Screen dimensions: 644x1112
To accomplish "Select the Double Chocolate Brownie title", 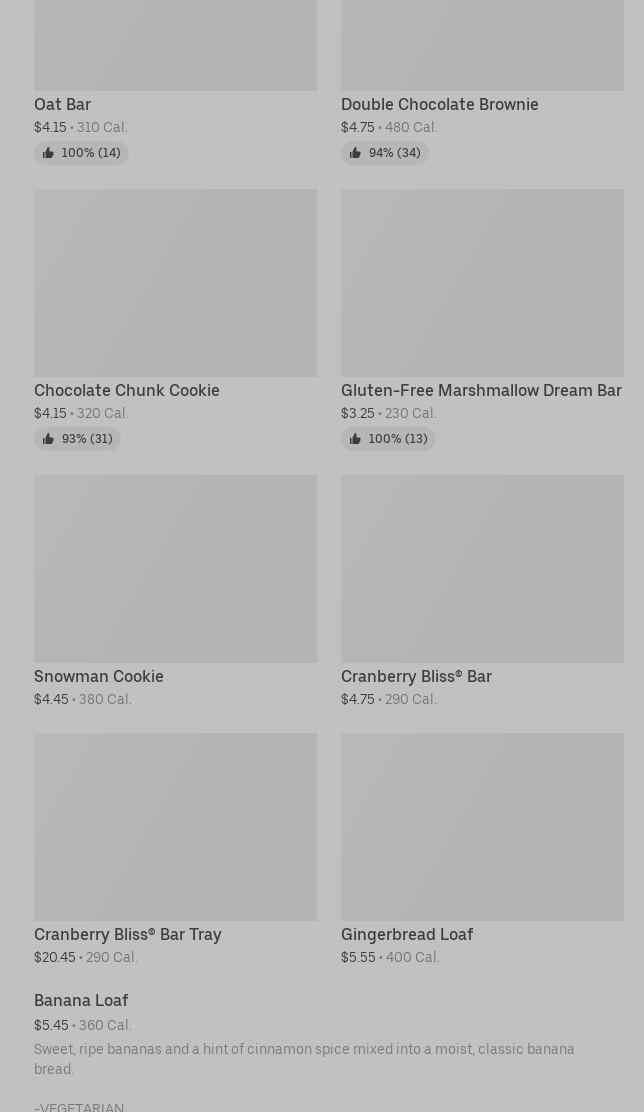I will tap(439, 104).
